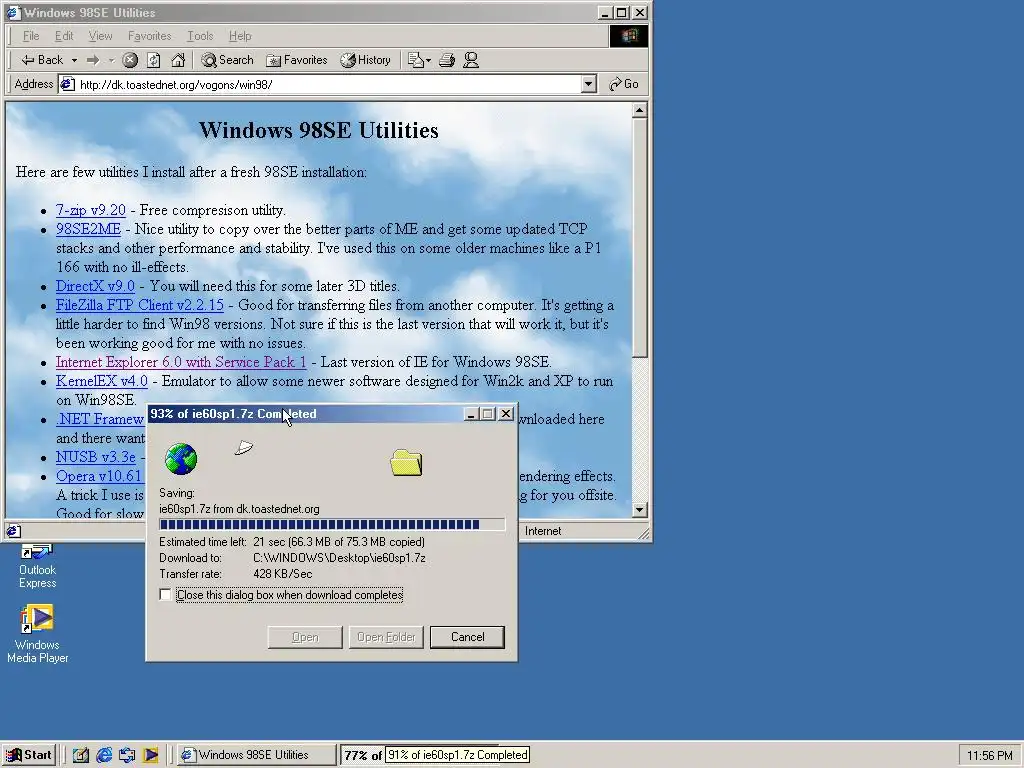Open the Favorites toolbar button
The height and width of the screenshot is (768, 1024).
pos(296,60)
